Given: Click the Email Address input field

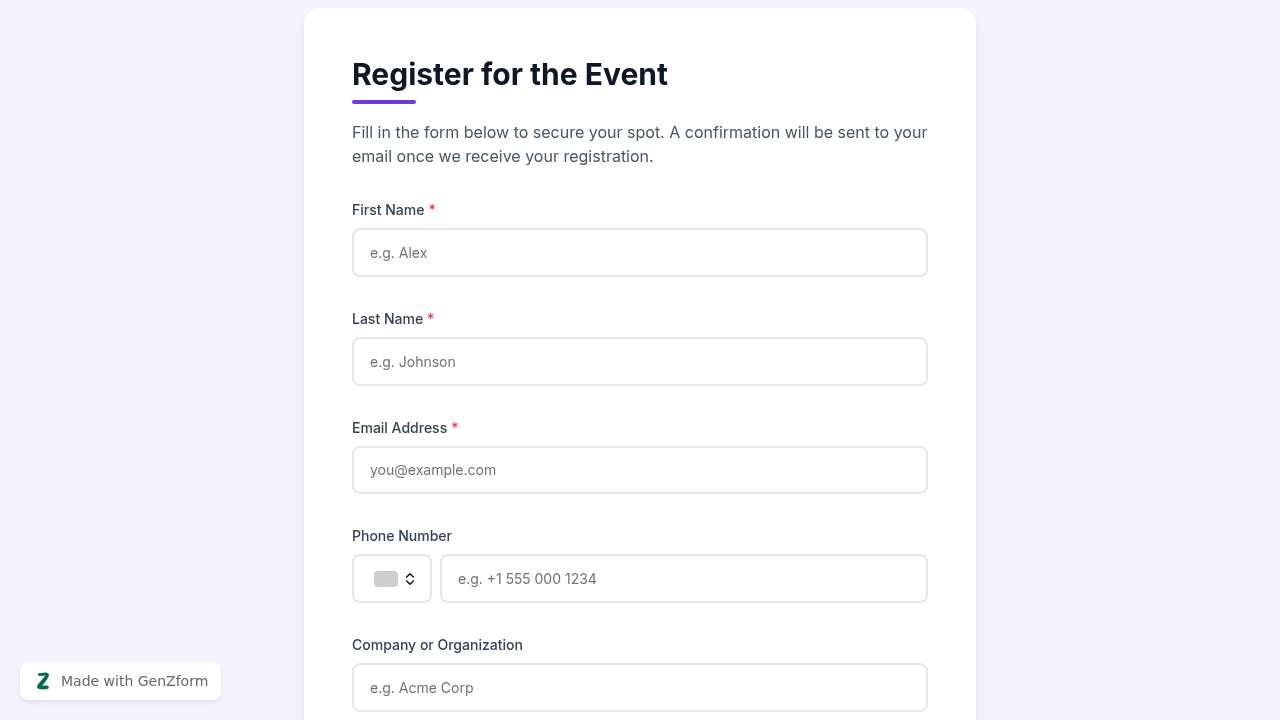Looking at the screenshot, I should 640,470.
